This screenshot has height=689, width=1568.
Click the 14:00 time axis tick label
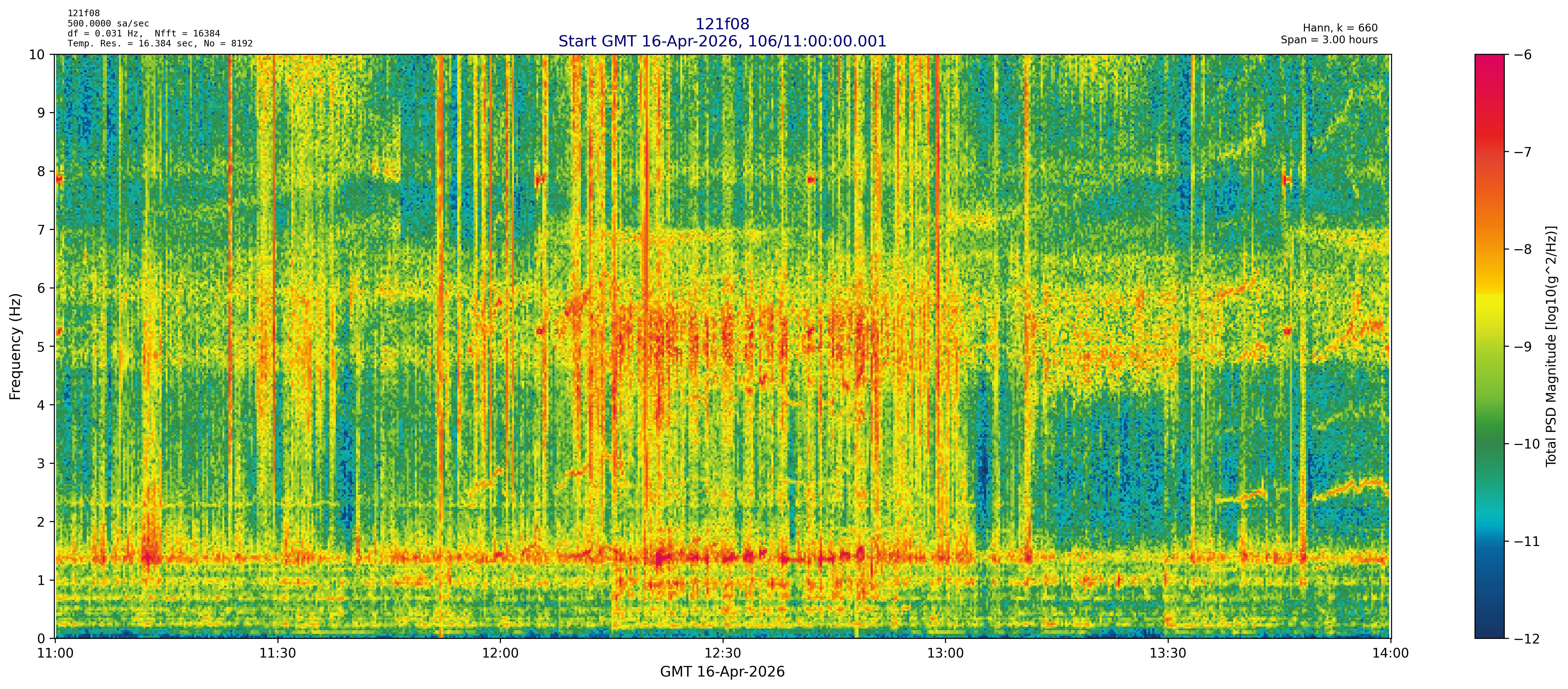[x=1390, y=654]
